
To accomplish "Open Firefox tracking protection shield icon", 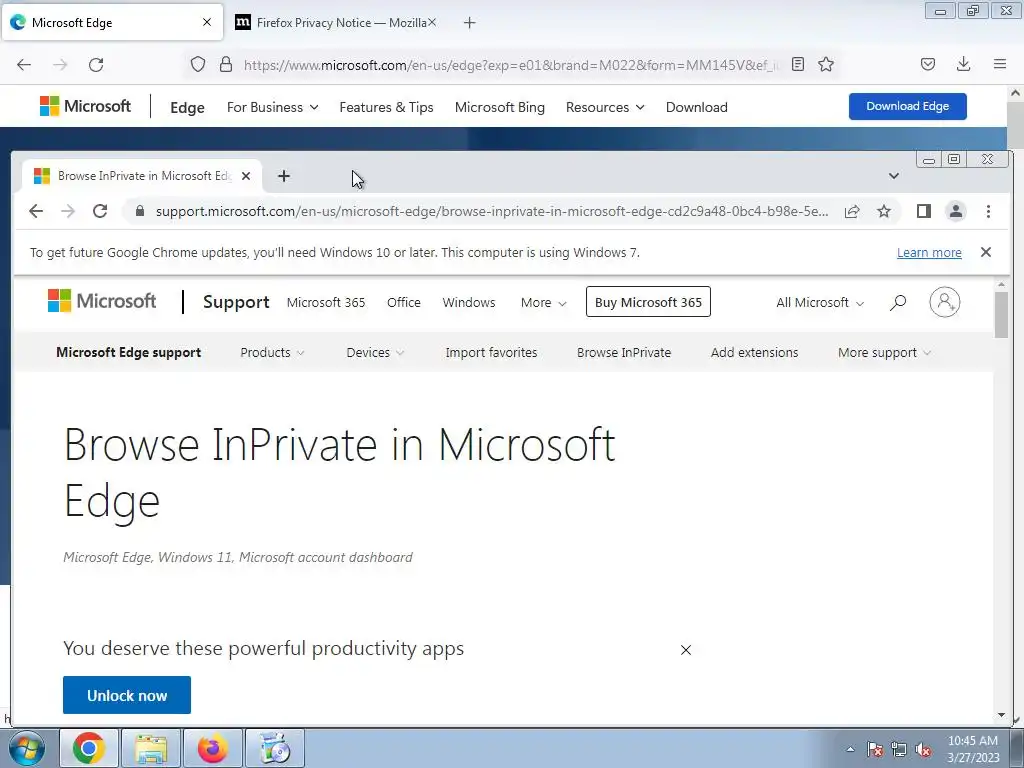I will click(198, 64).
